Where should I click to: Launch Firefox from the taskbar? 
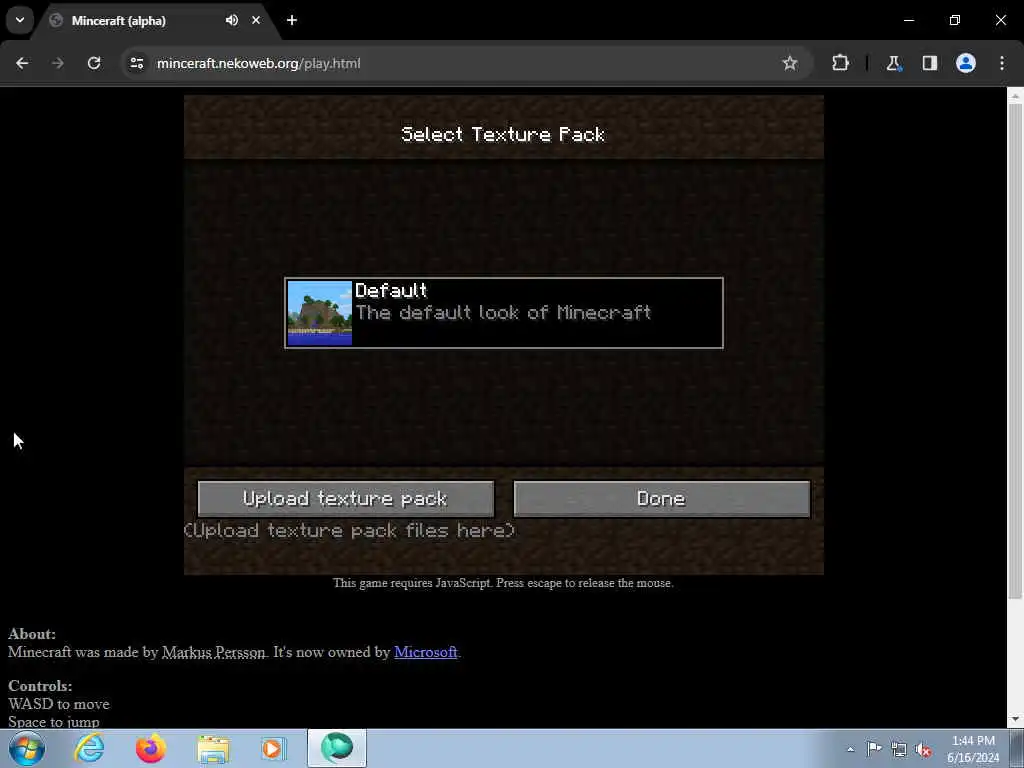[150, 748]
